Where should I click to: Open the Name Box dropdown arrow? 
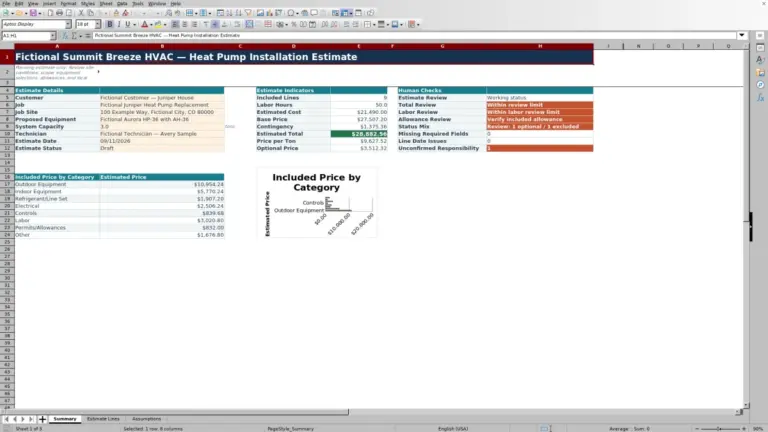52,36
